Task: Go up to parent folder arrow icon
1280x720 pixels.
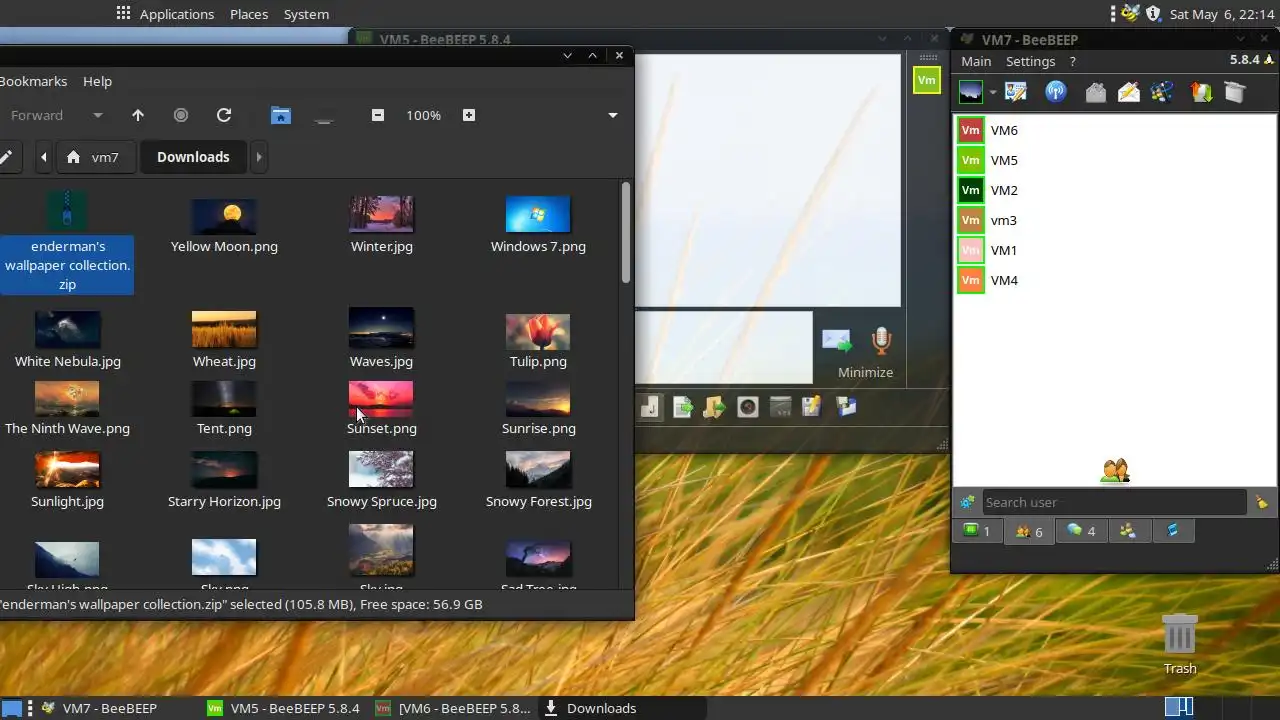Action: (138, 115)
